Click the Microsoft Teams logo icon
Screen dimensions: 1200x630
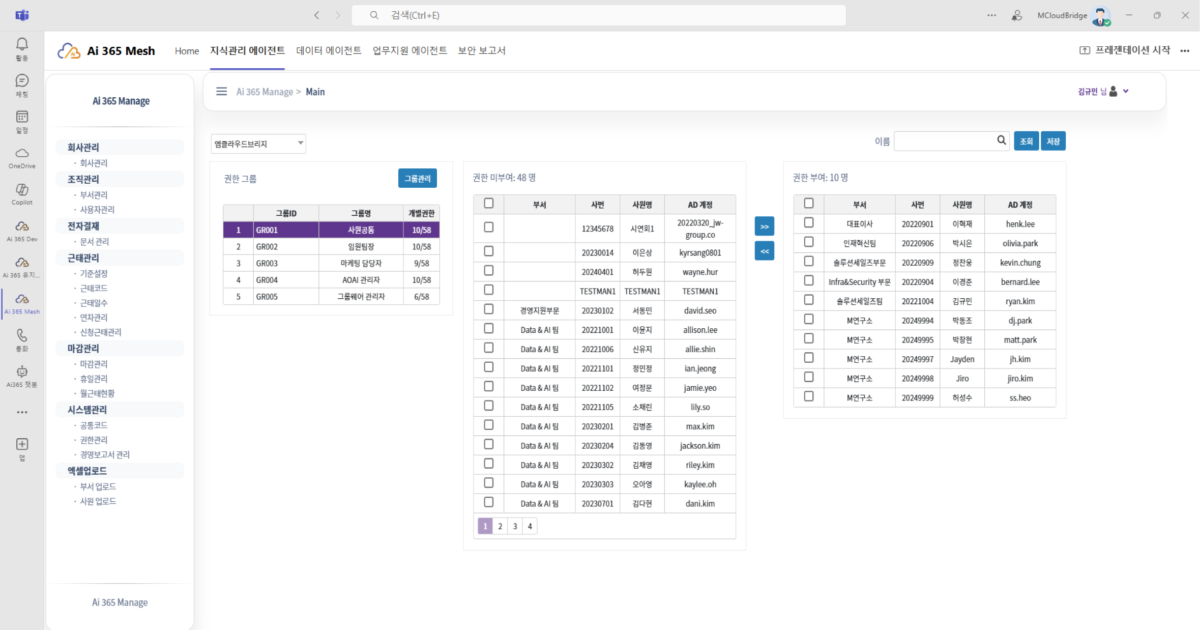[22, 15]
